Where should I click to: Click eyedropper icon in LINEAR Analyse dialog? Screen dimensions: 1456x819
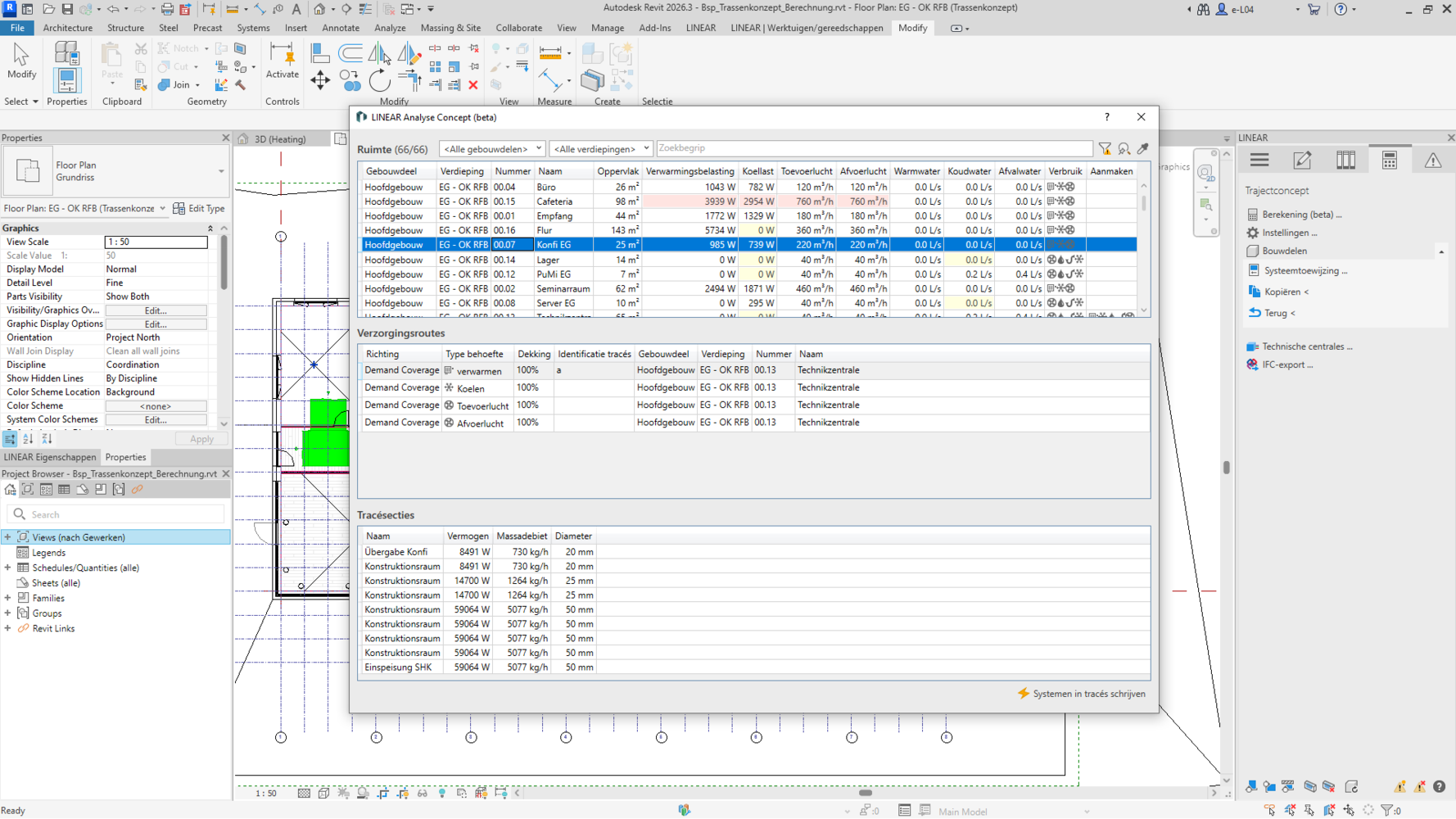click(x=1143, y=149)
